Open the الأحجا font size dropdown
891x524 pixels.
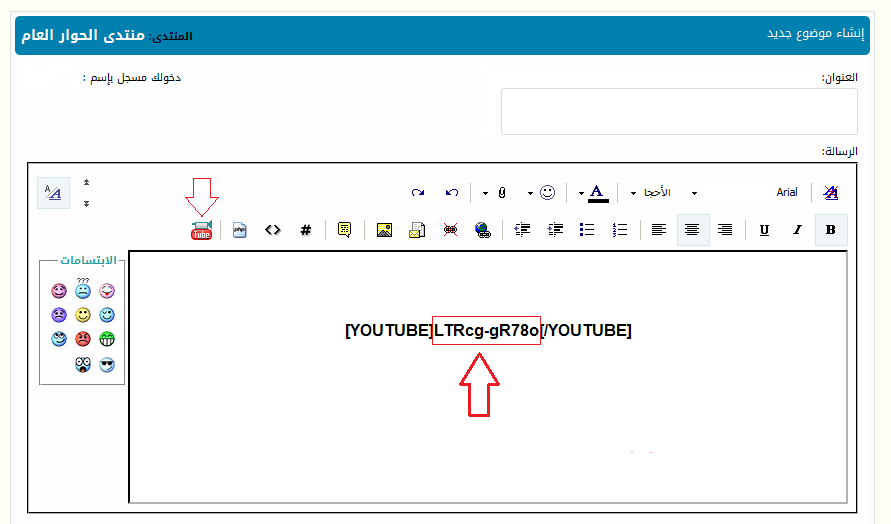pos(633,193)
